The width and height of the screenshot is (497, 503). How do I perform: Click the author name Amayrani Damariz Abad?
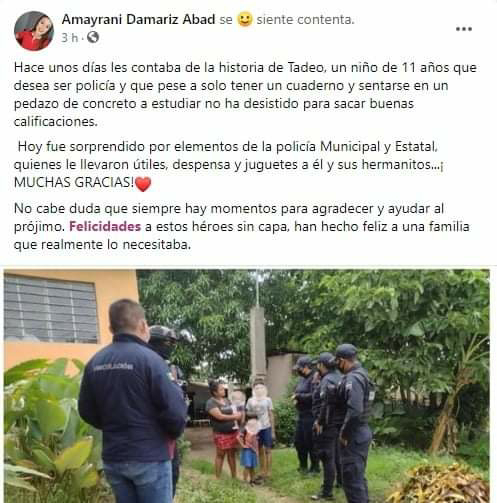click(x=138, y=19)
